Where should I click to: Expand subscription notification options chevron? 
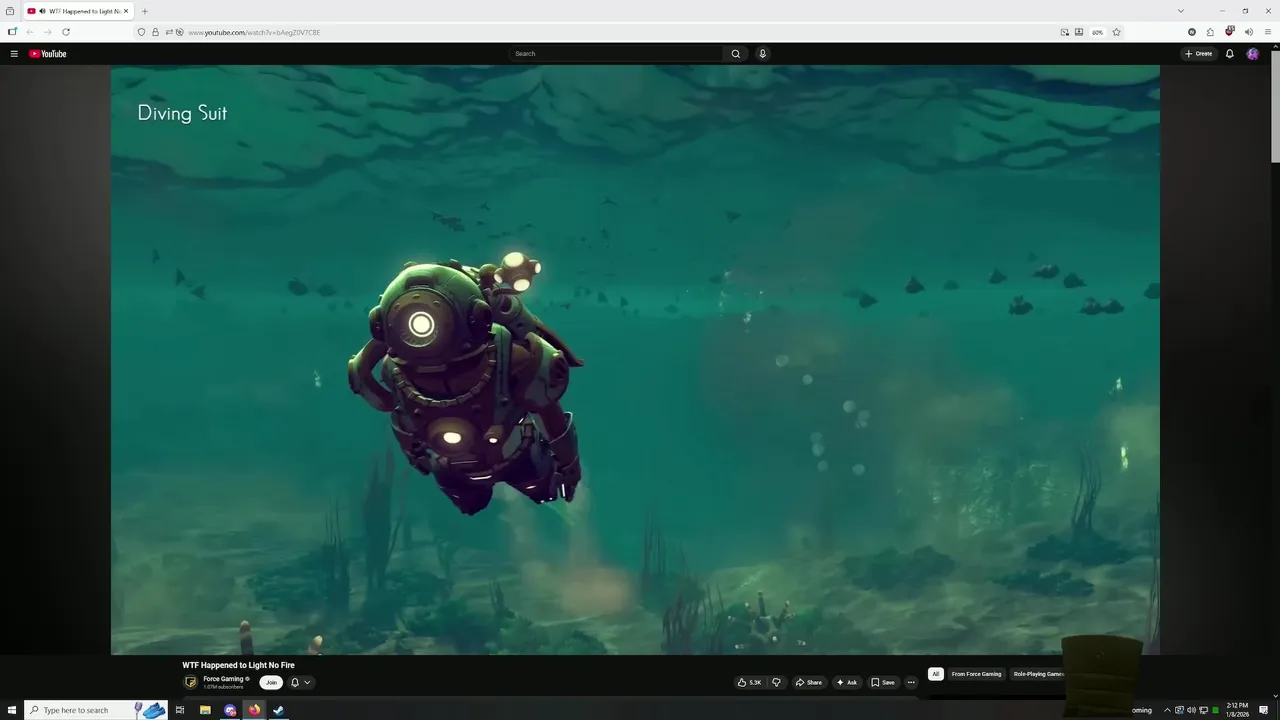click(307, 682)
